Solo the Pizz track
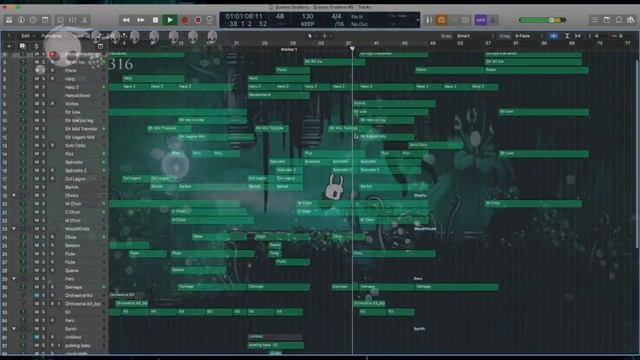This screenshot has height=360, width=640. pos(43,153)
